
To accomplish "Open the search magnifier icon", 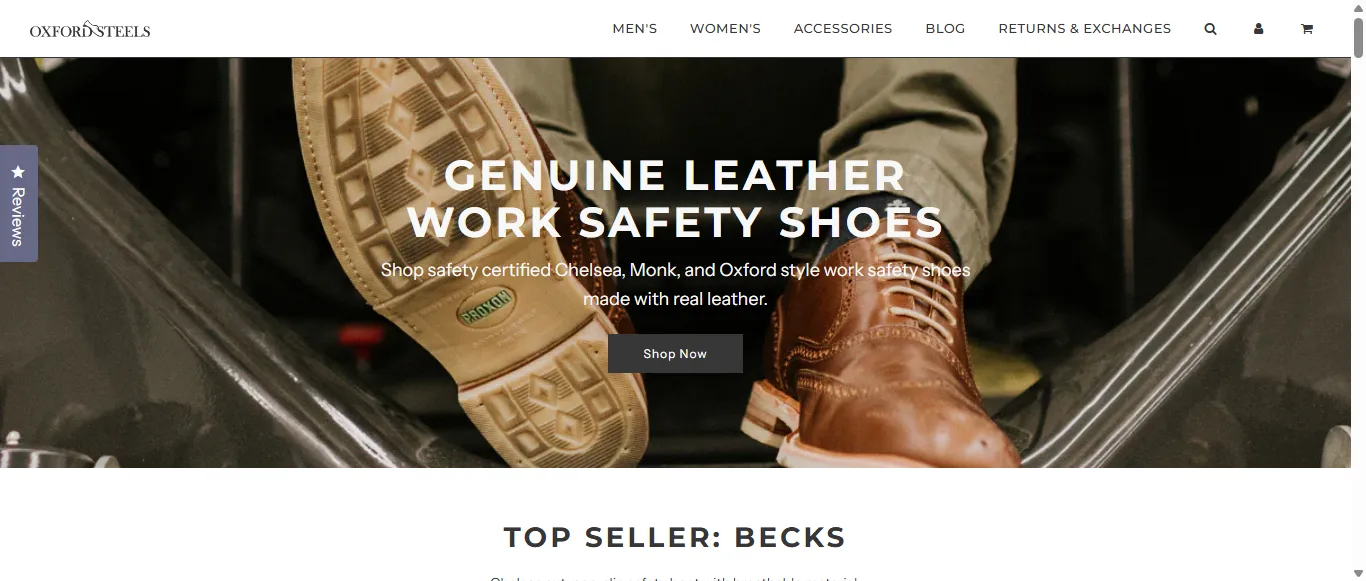I will coord(1210,29).
